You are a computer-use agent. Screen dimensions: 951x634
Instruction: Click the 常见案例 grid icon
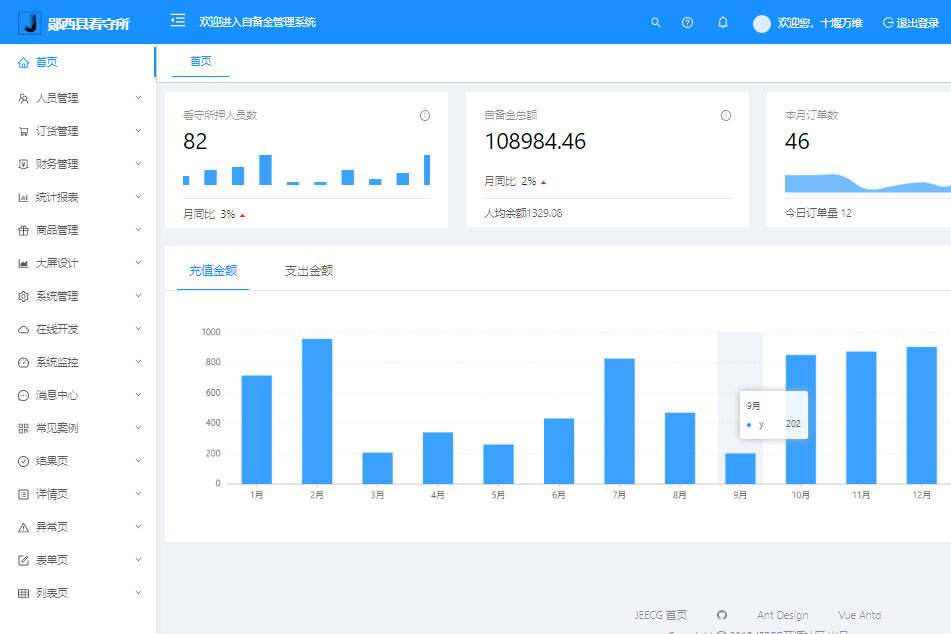click(x=23, y=428)
